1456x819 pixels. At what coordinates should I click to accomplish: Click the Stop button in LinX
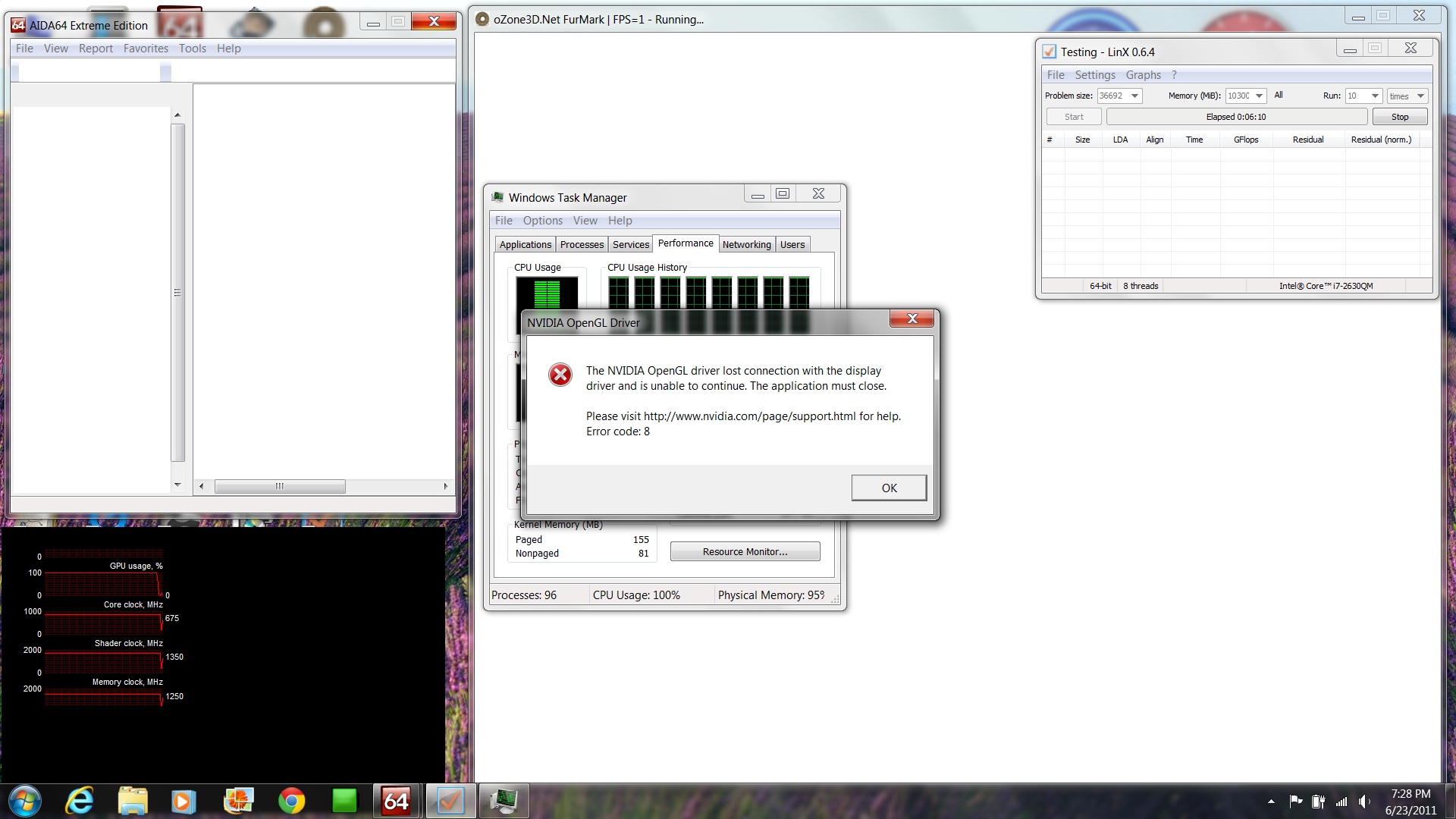click(1400, 117)
